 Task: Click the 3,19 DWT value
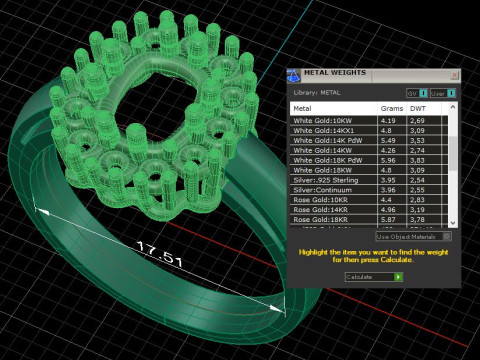point(417,210)
